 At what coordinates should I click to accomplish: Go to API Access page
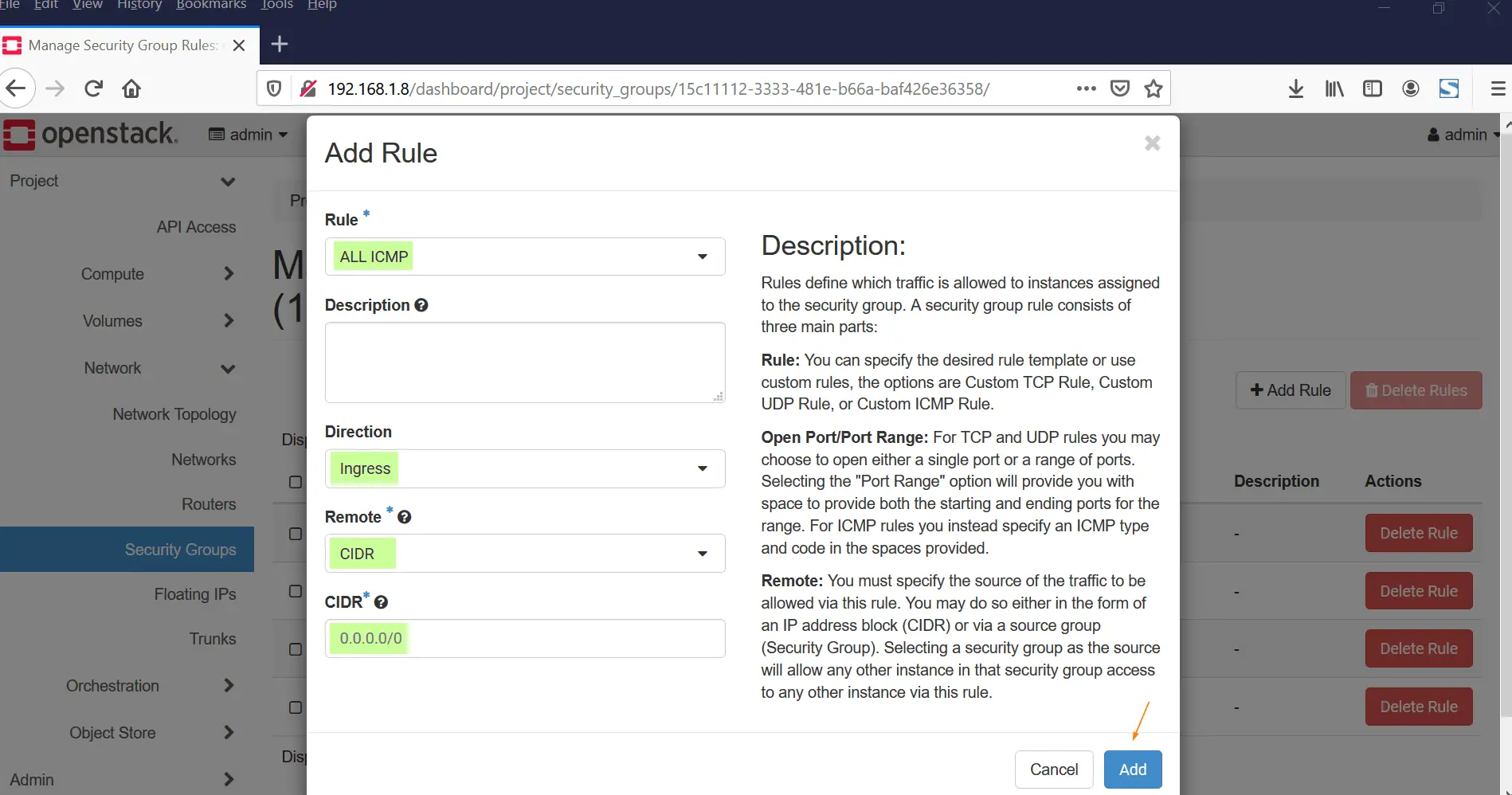(x=196, y=227)
